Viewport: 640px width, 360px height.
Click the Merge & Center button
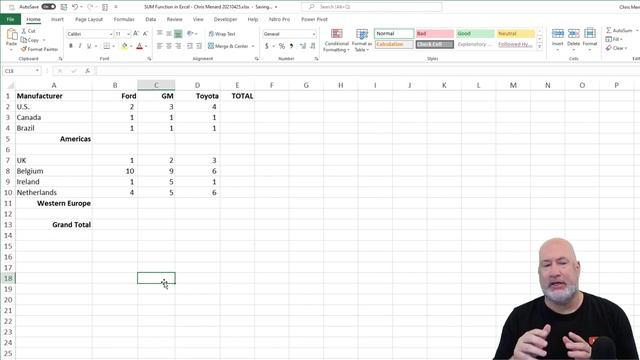(x=228, y=46)
